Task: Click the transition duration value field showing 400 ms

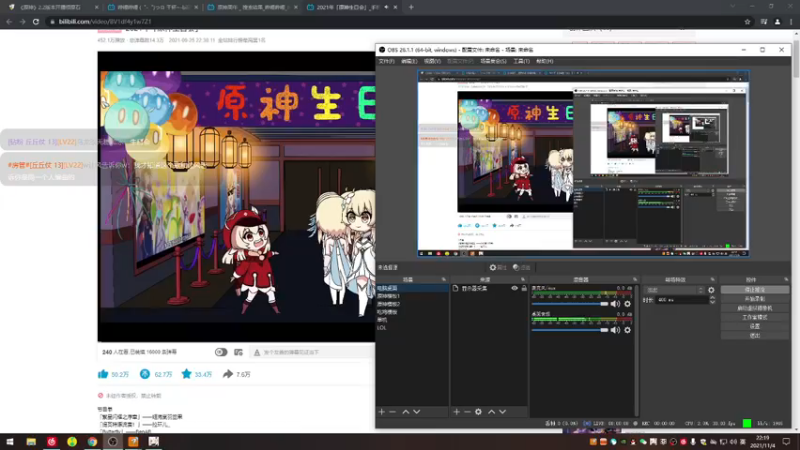Action: click(x=682, y=300)
